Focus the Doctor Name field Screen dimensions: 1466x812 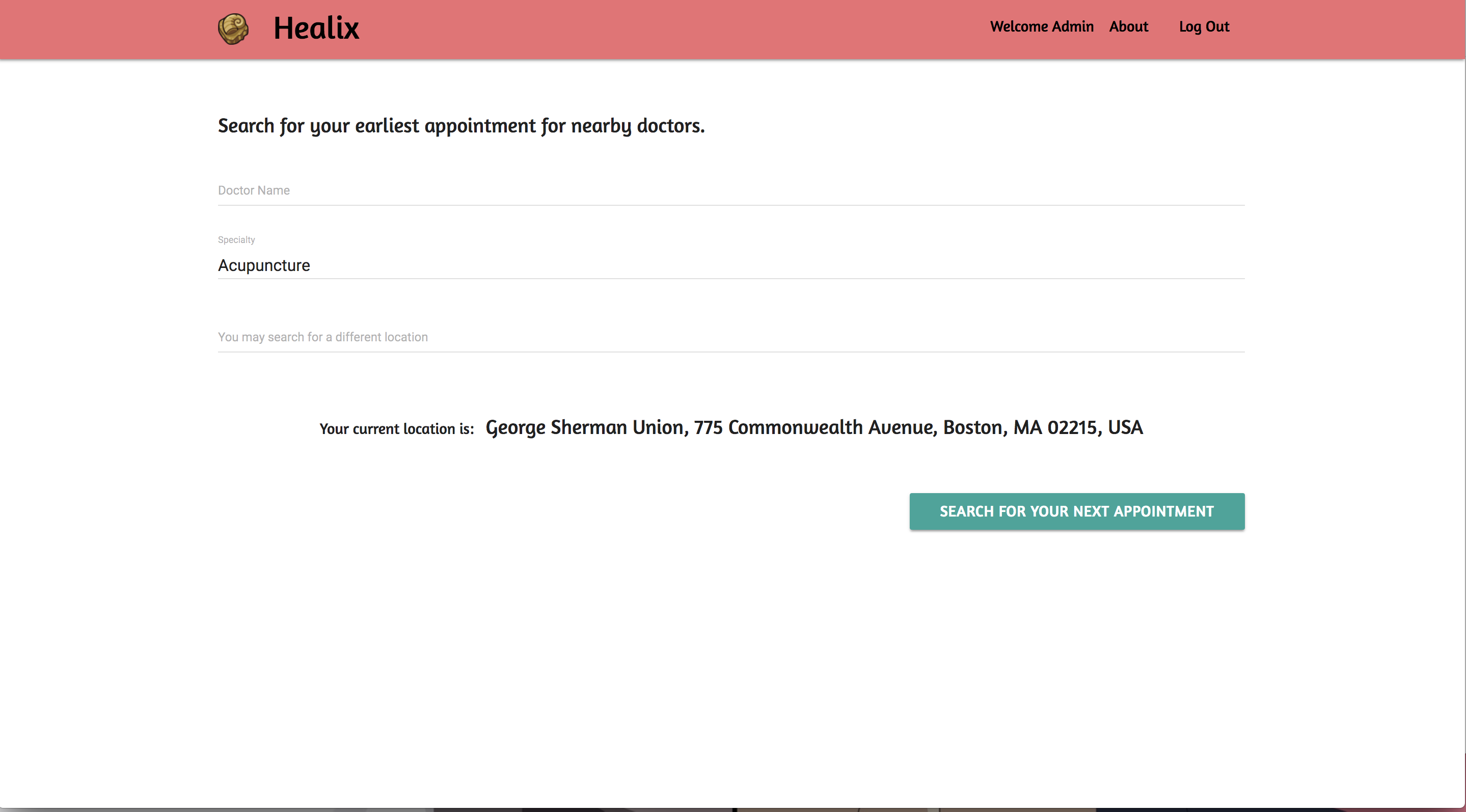731,191
